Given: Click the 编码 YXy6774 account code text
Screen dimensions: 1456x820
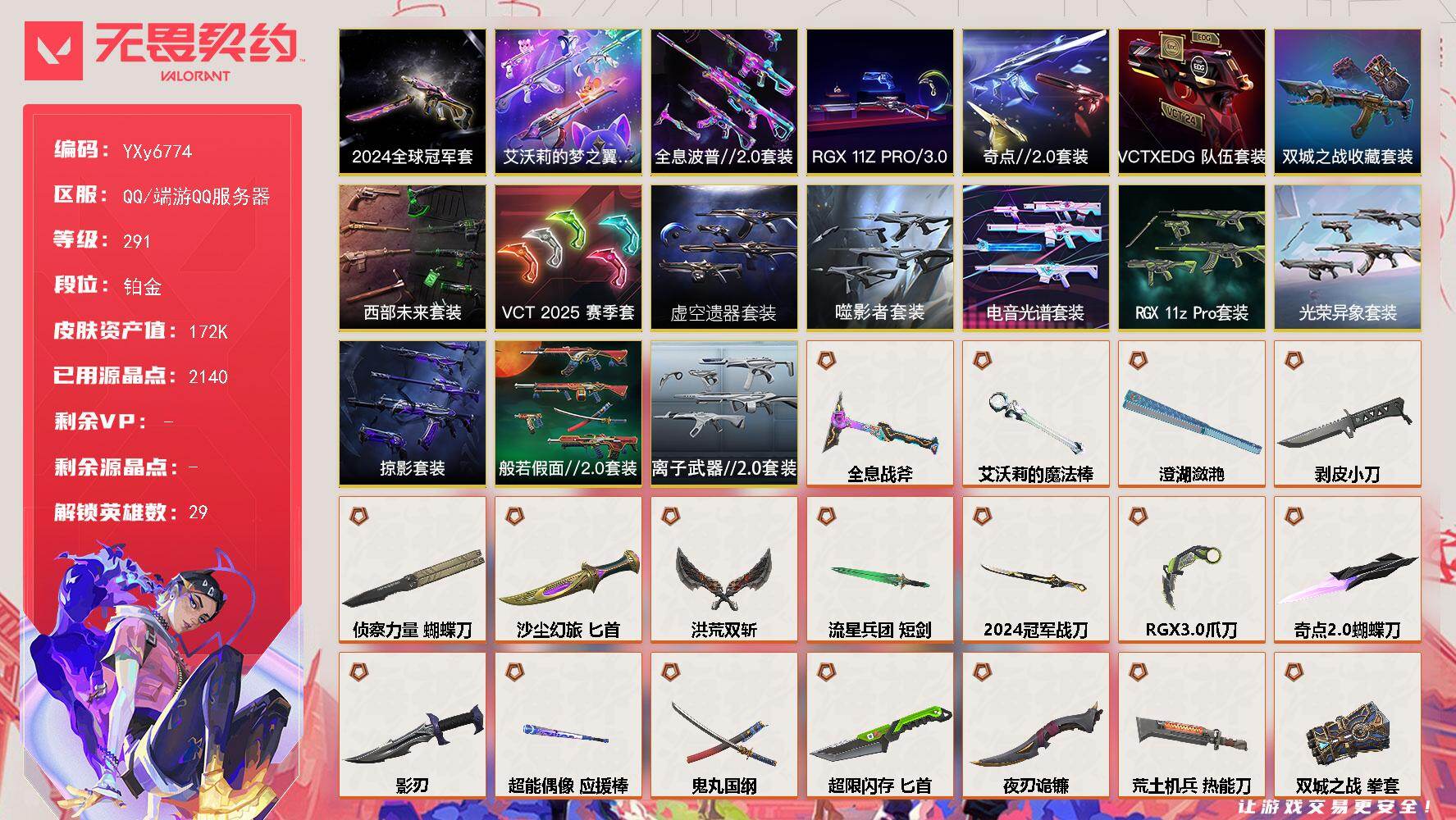Looking at the screenshot, I should coord(123,150).
